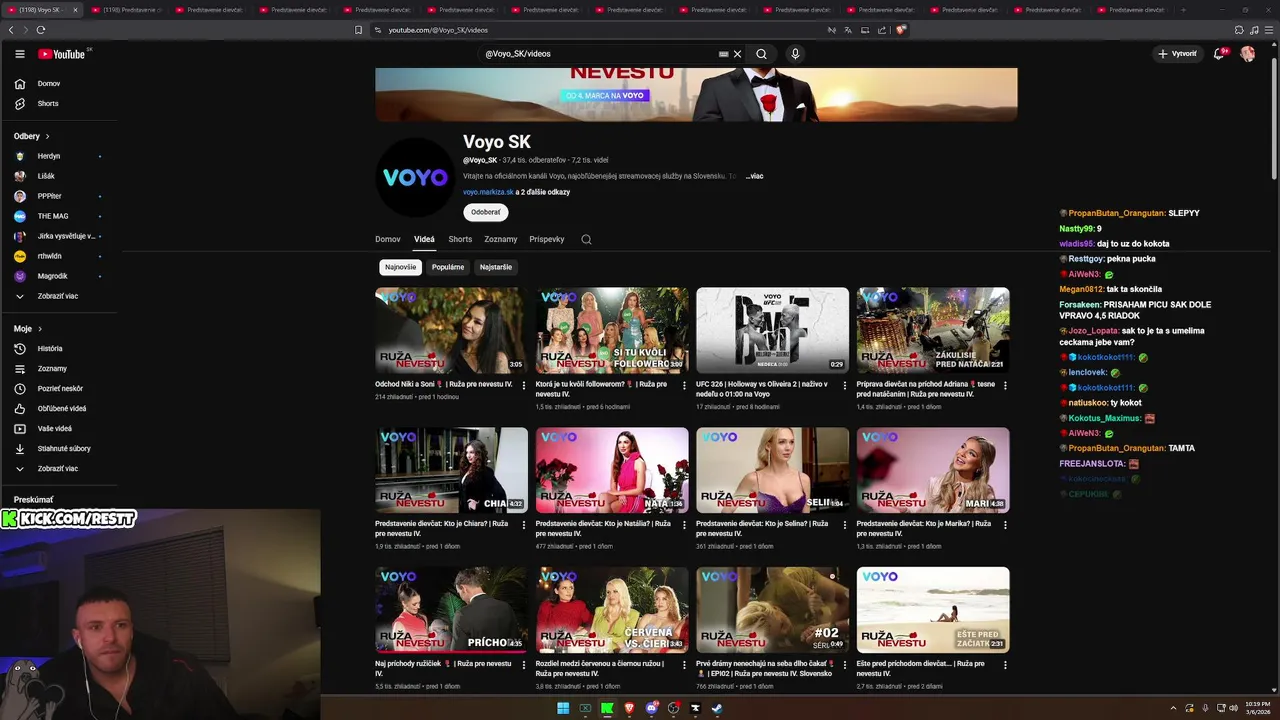Expand the Moje section header
Image resolution: width=1280 pixels, height=720 pixels.
click(x=27, y=329)
